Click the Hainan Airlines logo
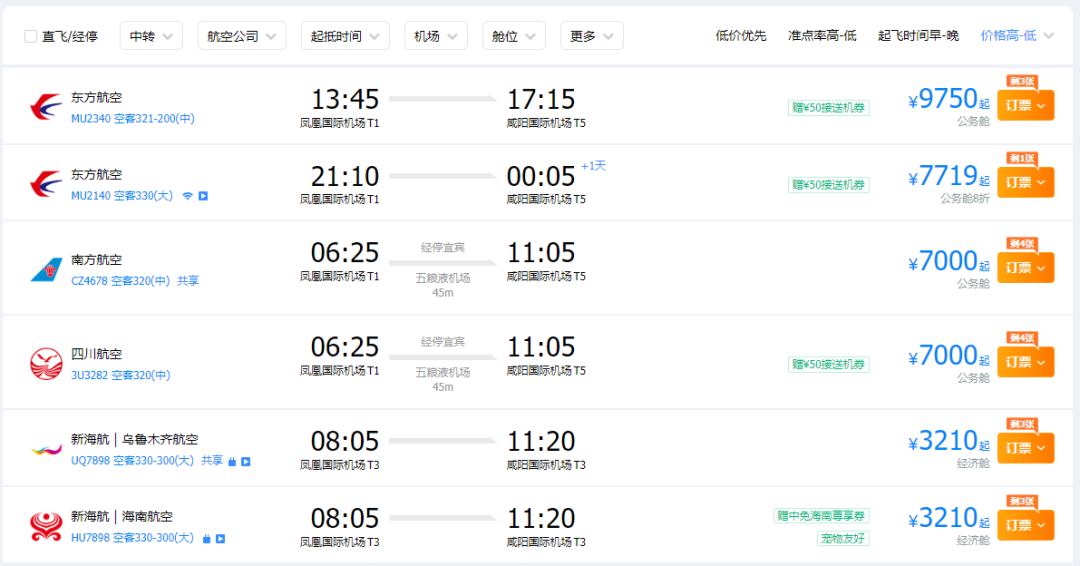Screen dimensions: 1080x566 tap(46, 526)
